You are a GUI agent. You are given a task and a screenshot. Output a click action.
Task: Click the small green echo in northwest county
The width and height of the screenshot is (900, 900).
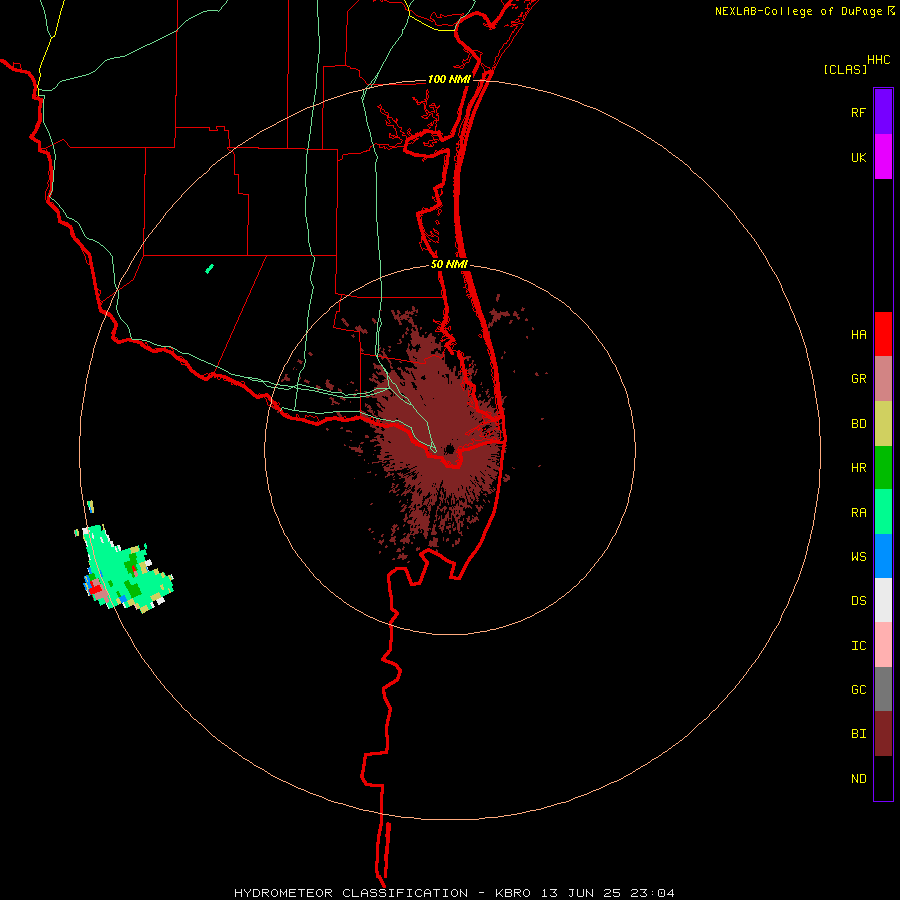(210, 269)
